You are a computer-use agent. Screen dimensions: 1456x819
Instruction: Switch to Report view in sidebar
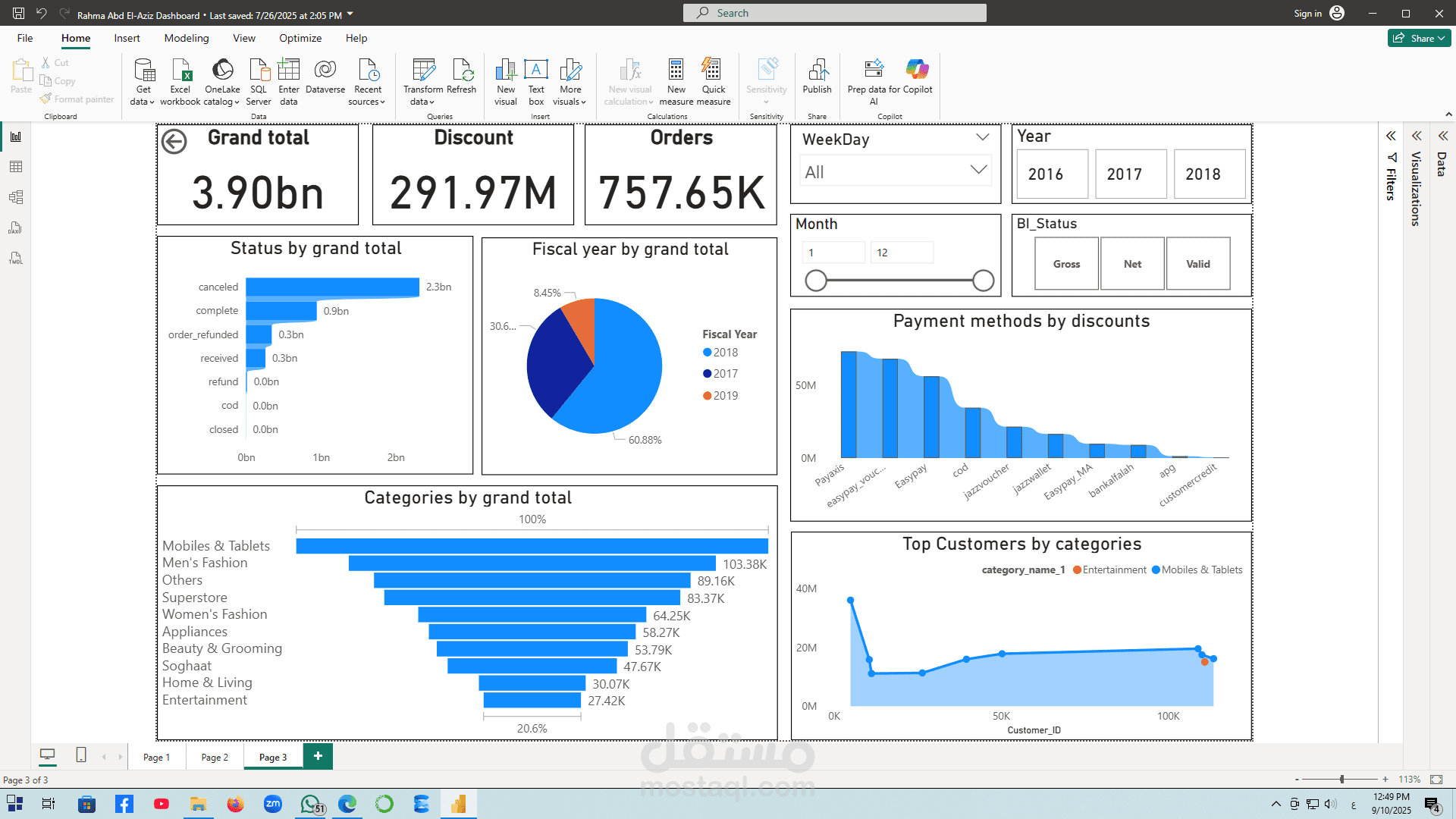16,136
